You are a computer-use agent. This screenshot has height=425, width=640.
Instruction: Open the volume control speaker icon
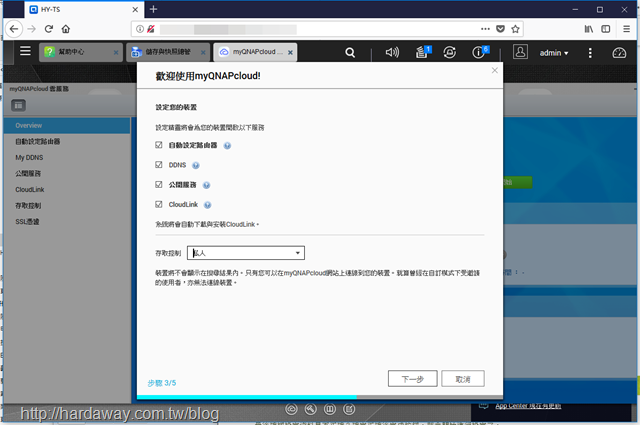tap(392, 52)
